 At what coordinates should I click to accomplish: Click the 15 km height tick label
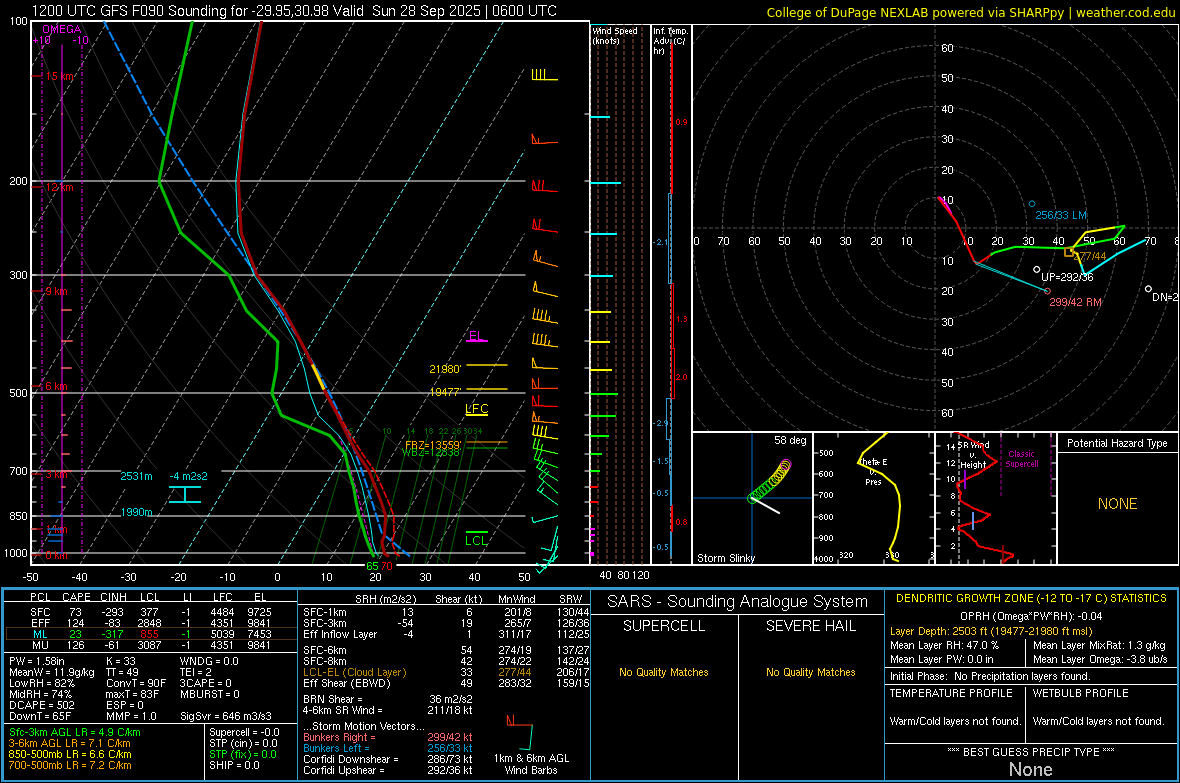(59, 76)
